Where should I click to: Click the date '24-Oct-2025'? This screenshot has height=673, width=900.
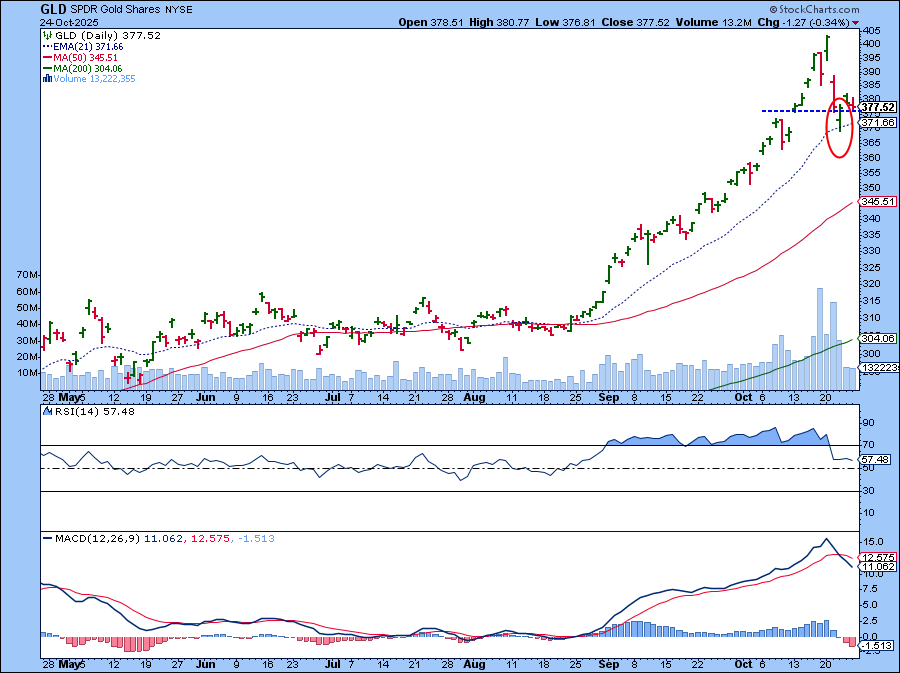click(x=68, y=23)
